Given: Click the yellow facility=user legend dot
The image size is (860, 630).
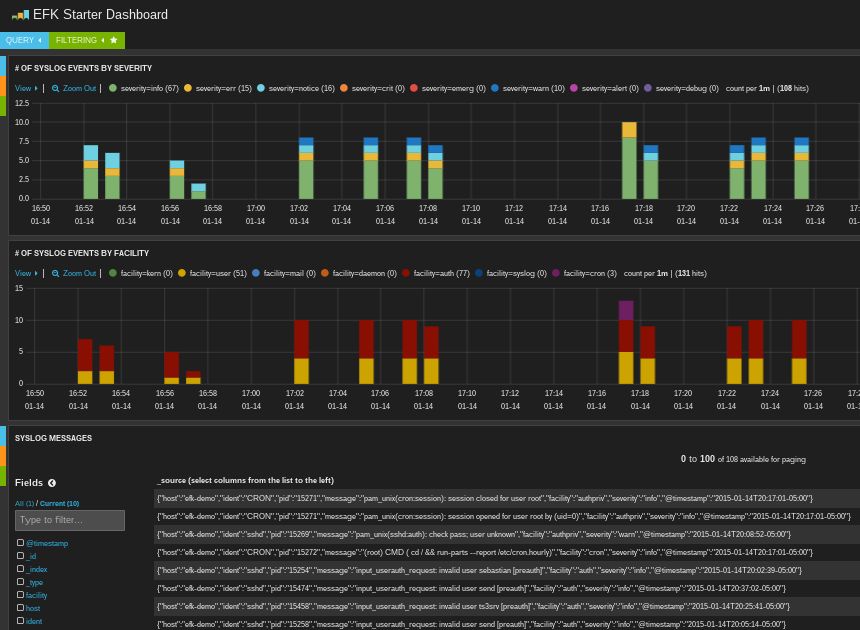Looking at the screenshot, I should [184, 273].
